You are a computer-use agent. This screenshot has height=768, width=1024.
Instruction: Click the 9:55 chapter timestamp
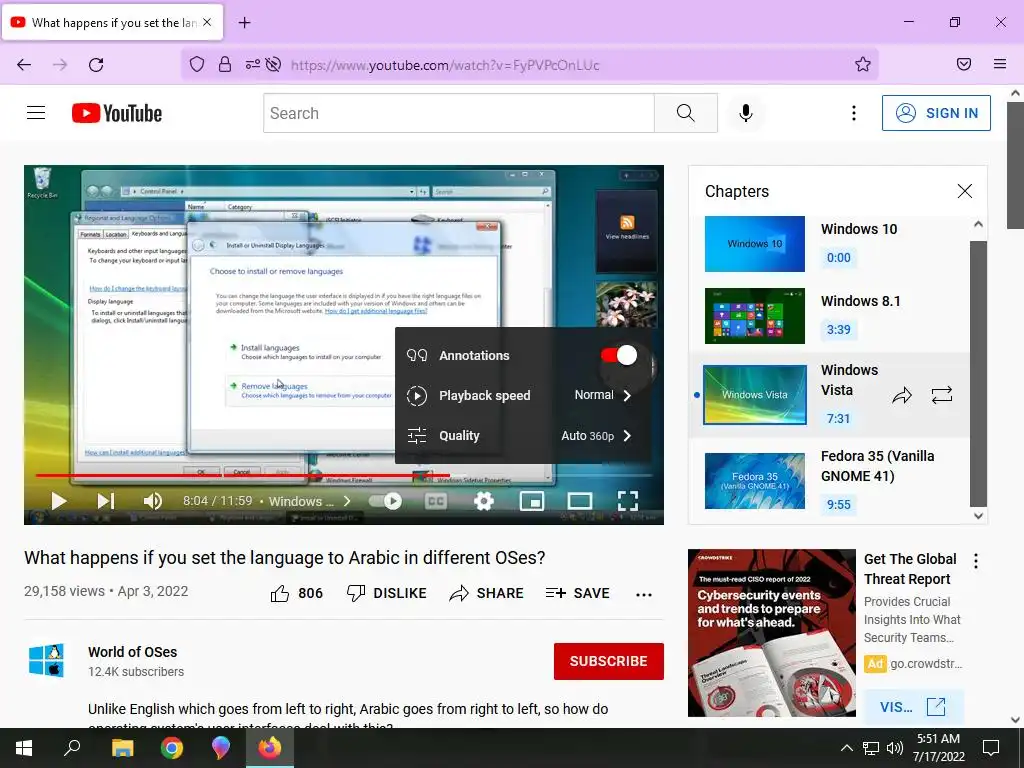pyautogui.click(x=839, y=504)
